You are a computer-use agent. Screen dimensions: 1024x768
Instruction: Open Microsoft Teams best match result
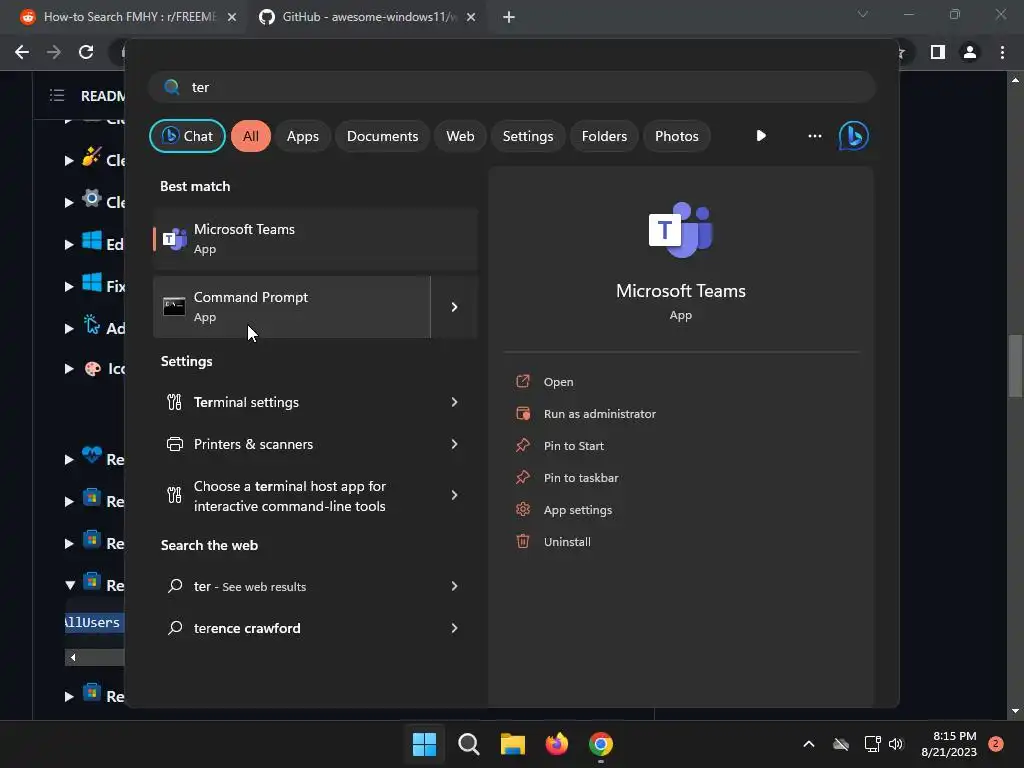coord(315,239)
